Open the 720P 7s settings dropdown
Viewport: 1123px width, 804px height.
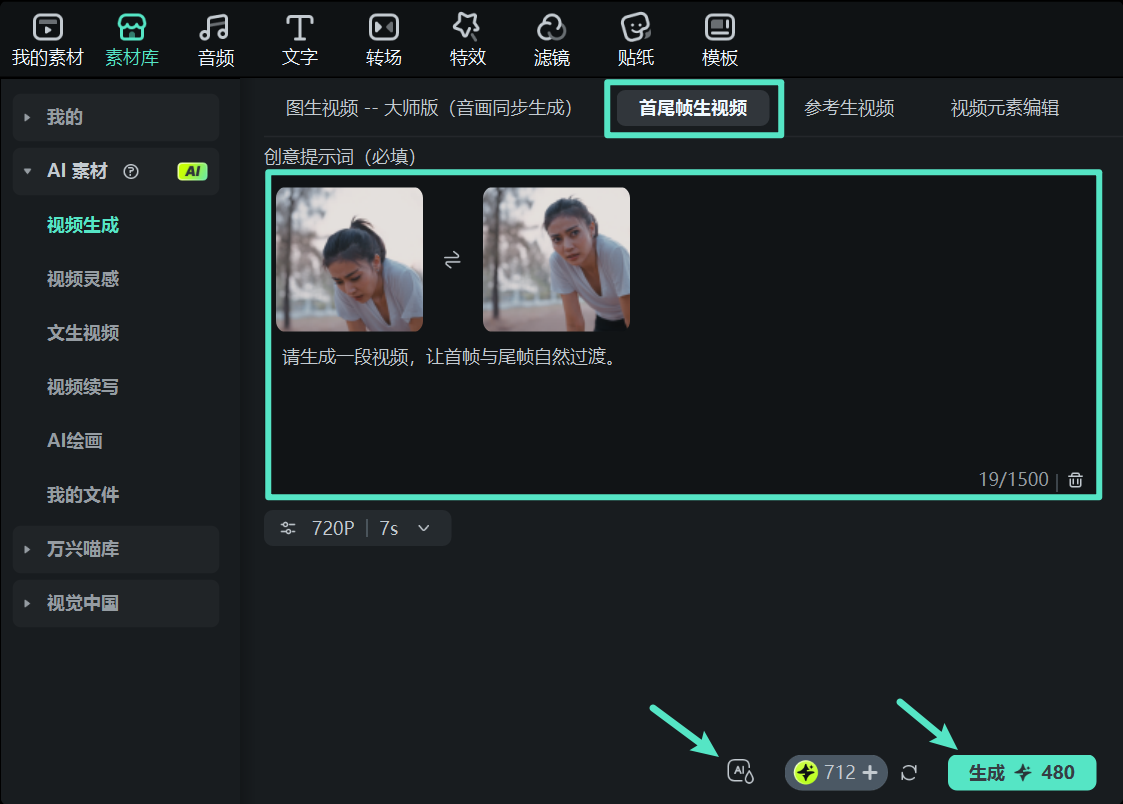tap(357, 528)
